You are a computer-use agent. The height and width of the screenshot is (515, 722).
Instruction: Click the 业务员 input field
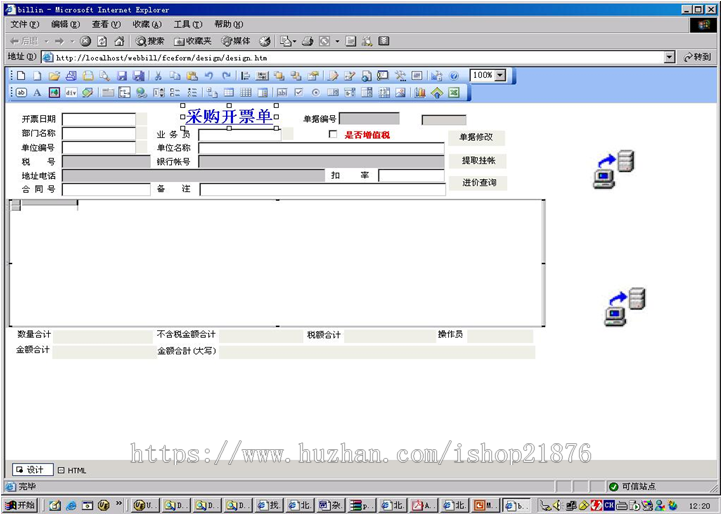point(240,135)
